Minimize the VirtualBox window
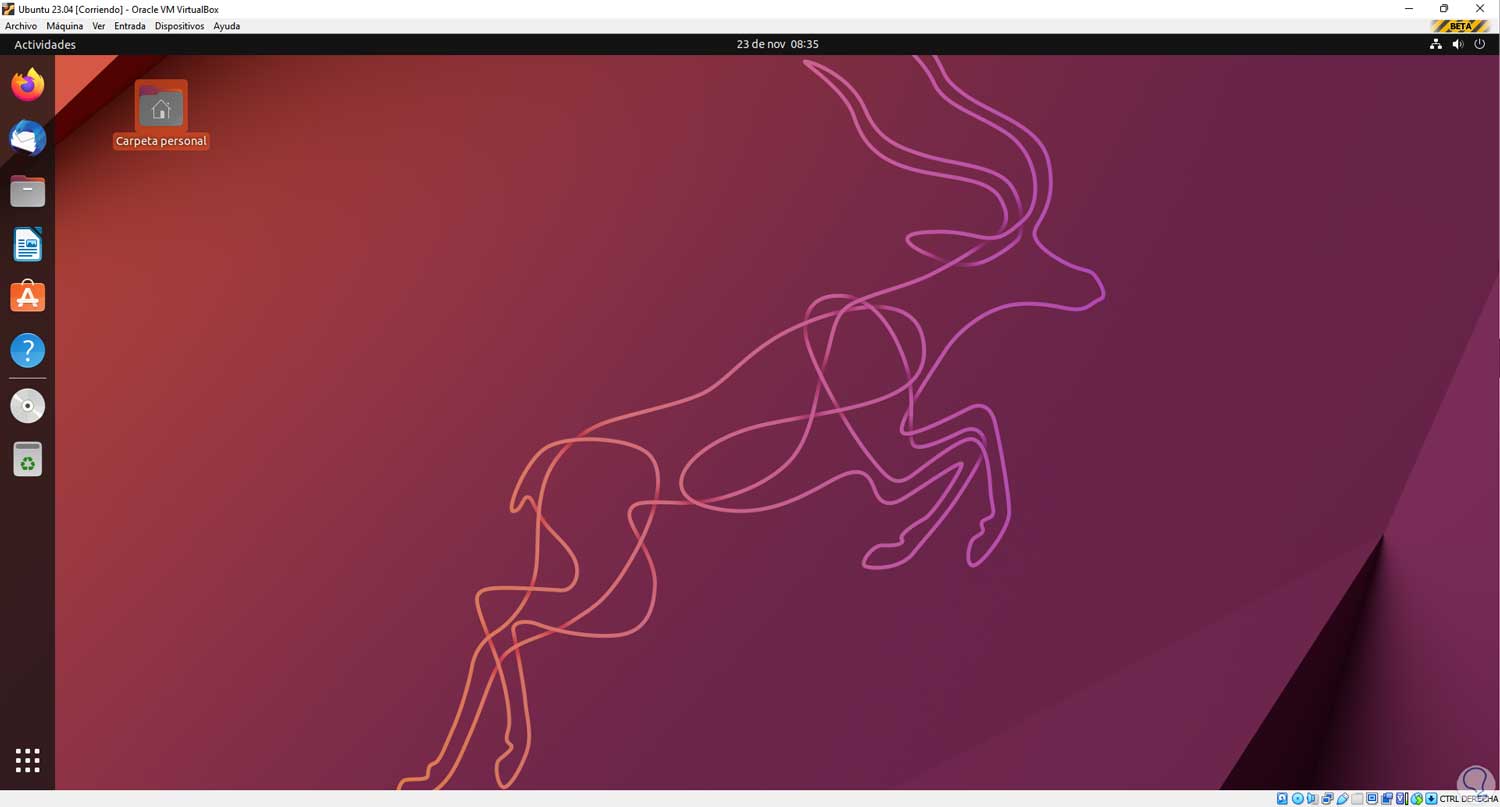This screenshot has width=1500, height=807. coord(1407,9)
